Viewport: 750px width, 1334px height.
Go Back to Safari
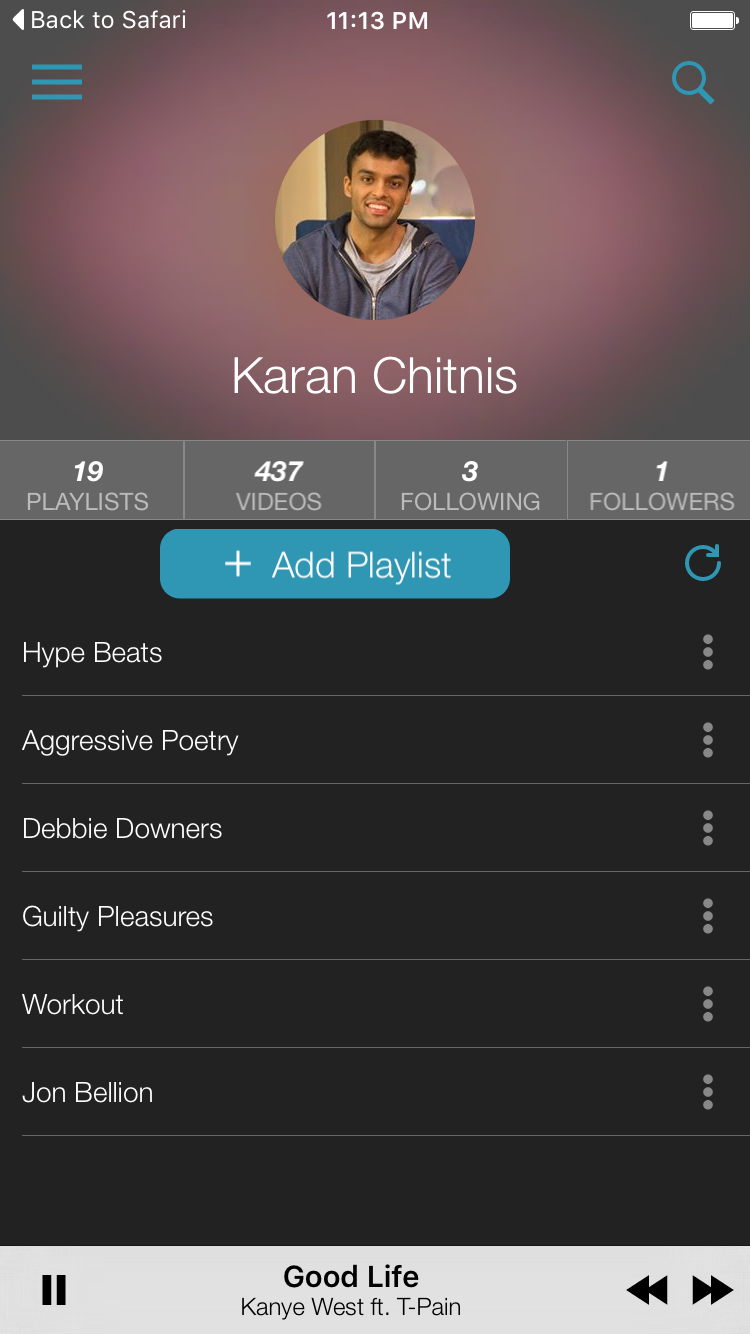[x=99, y=20]
